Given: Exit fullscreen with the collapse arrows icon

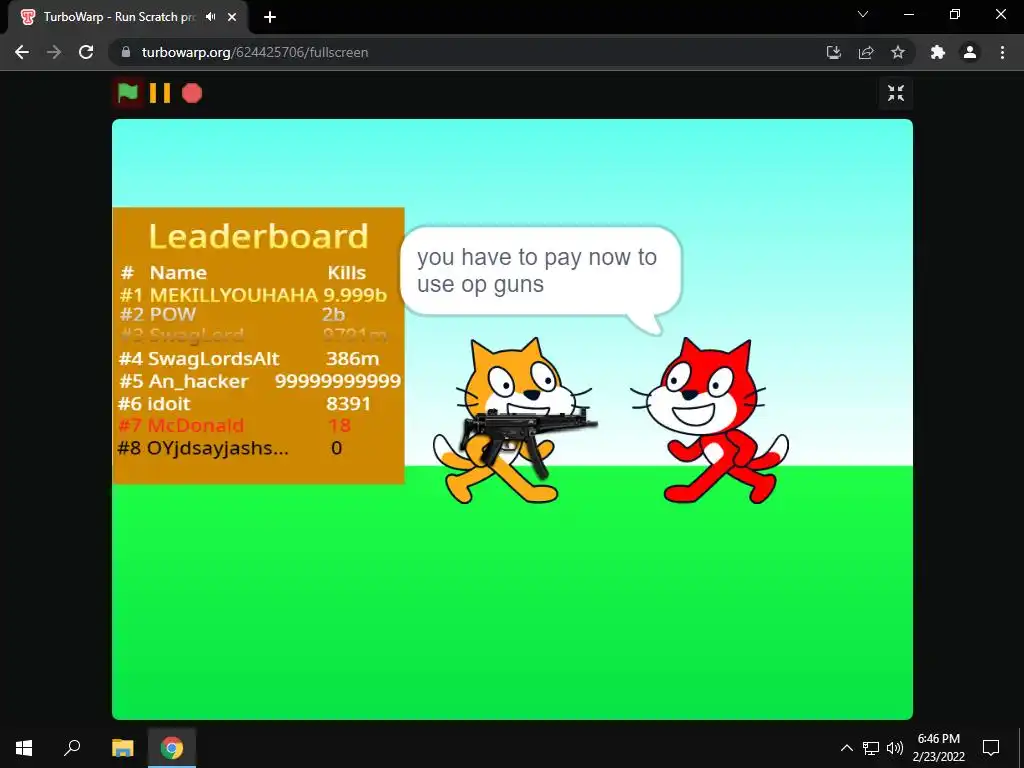Looking at the screenshot, I should pos(896,93).
